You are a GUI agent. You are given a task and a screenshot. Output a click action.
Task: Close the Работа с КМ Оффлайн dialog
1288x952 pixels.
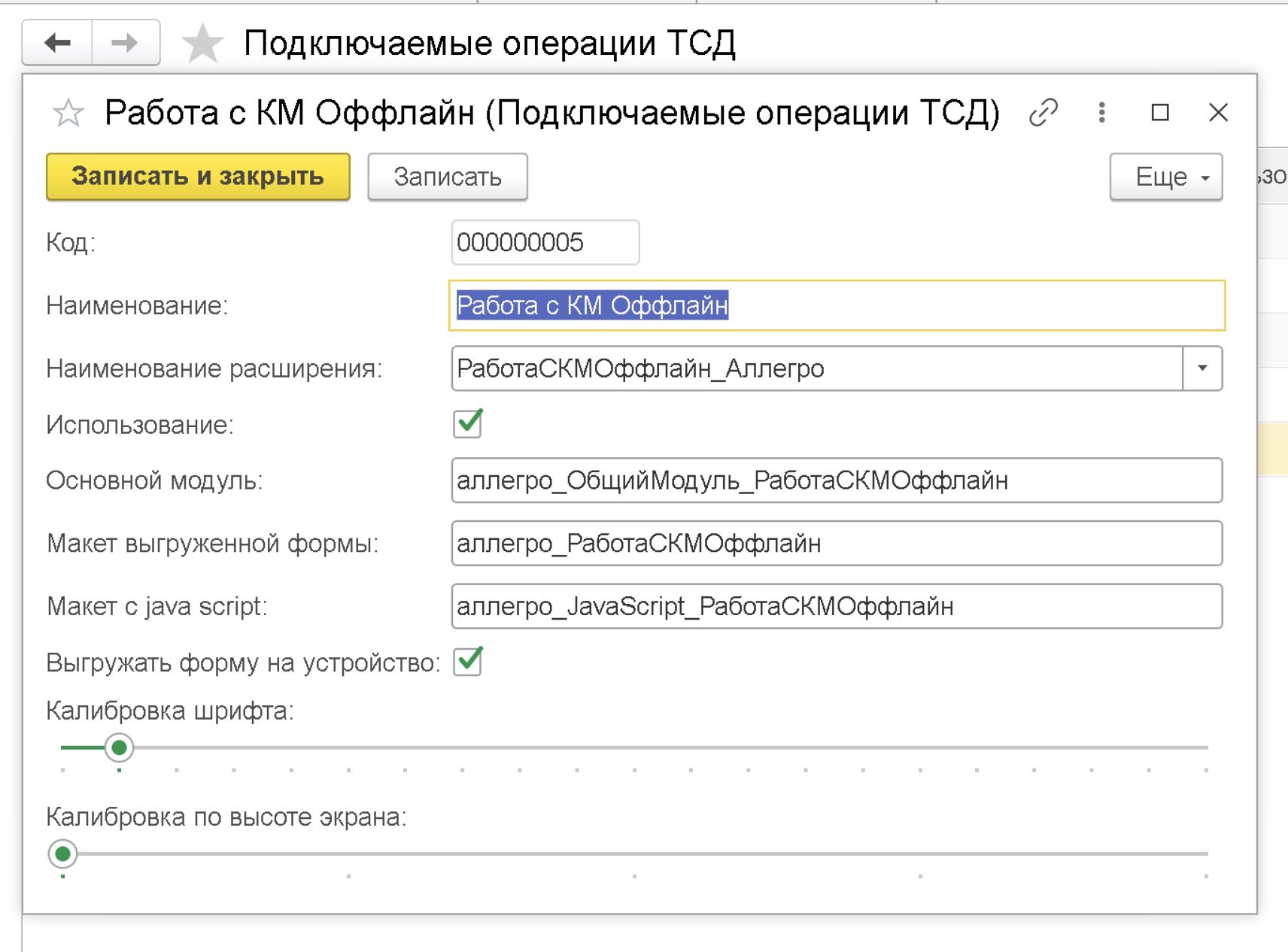click(1218, 113)
